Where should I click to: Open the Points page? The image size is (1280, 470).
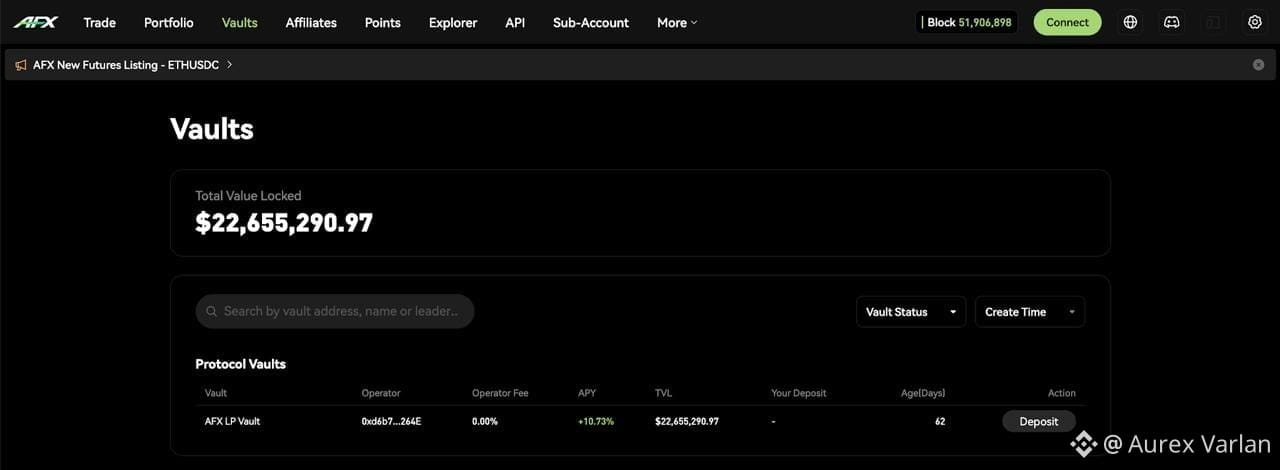tap(383, 22)
